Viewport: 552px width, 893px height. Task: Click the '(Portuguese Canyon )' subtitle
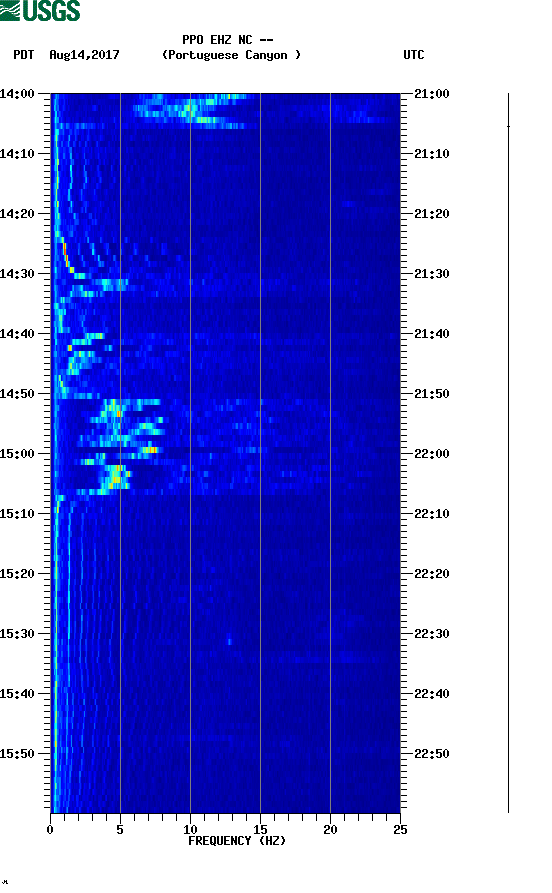231,55
